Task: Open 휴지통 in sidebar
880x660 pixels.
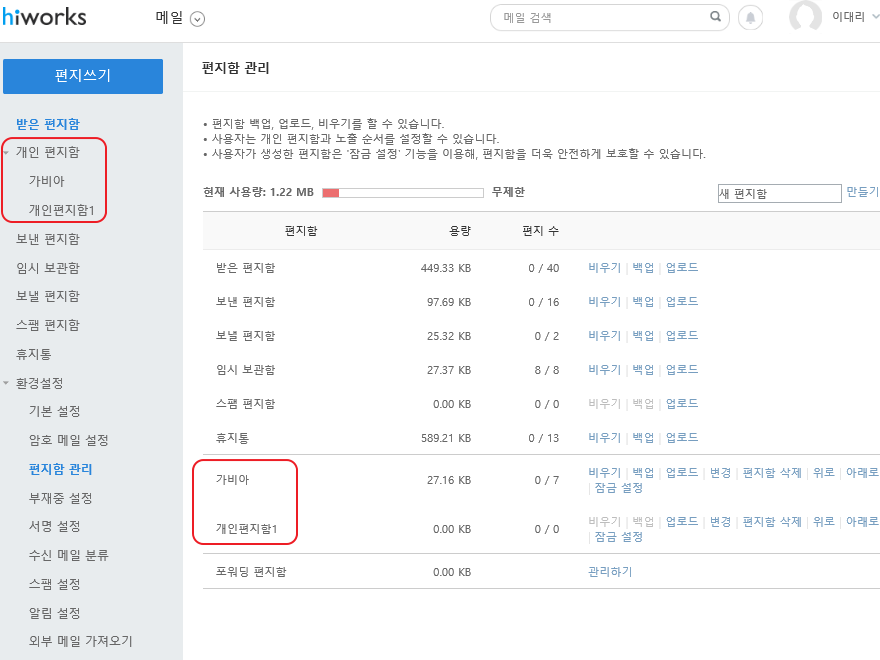Action: click(34, 354)
